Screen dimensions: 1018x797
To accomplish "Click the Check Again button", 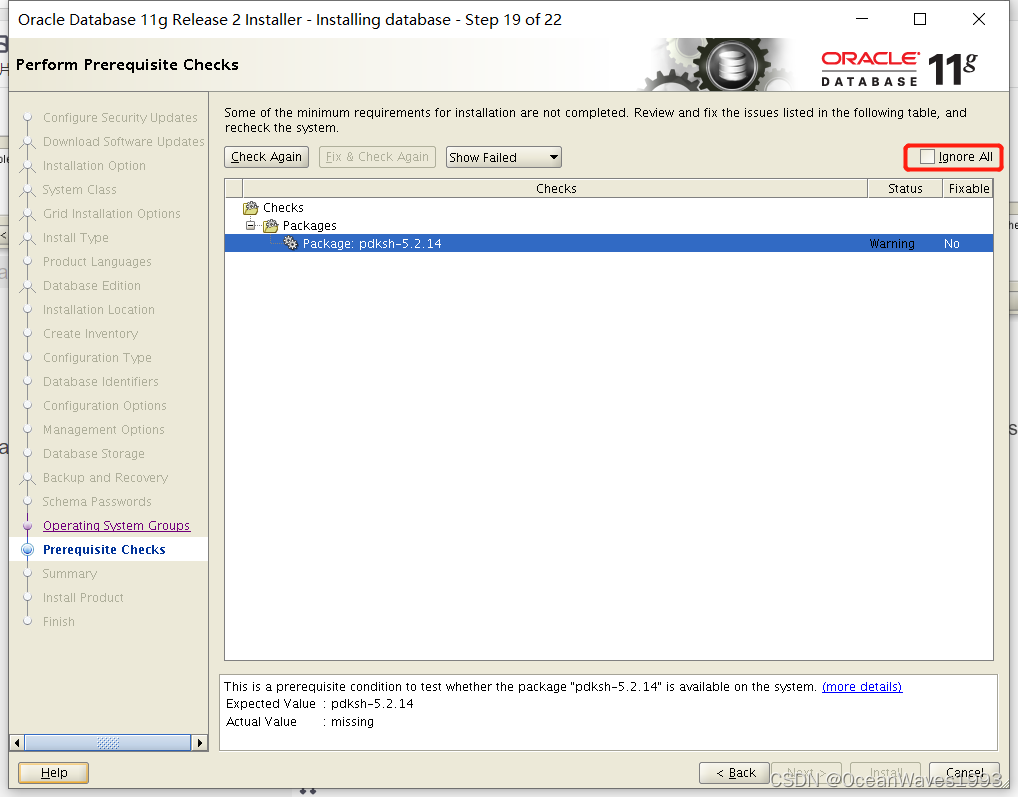I will coord(266,157).
